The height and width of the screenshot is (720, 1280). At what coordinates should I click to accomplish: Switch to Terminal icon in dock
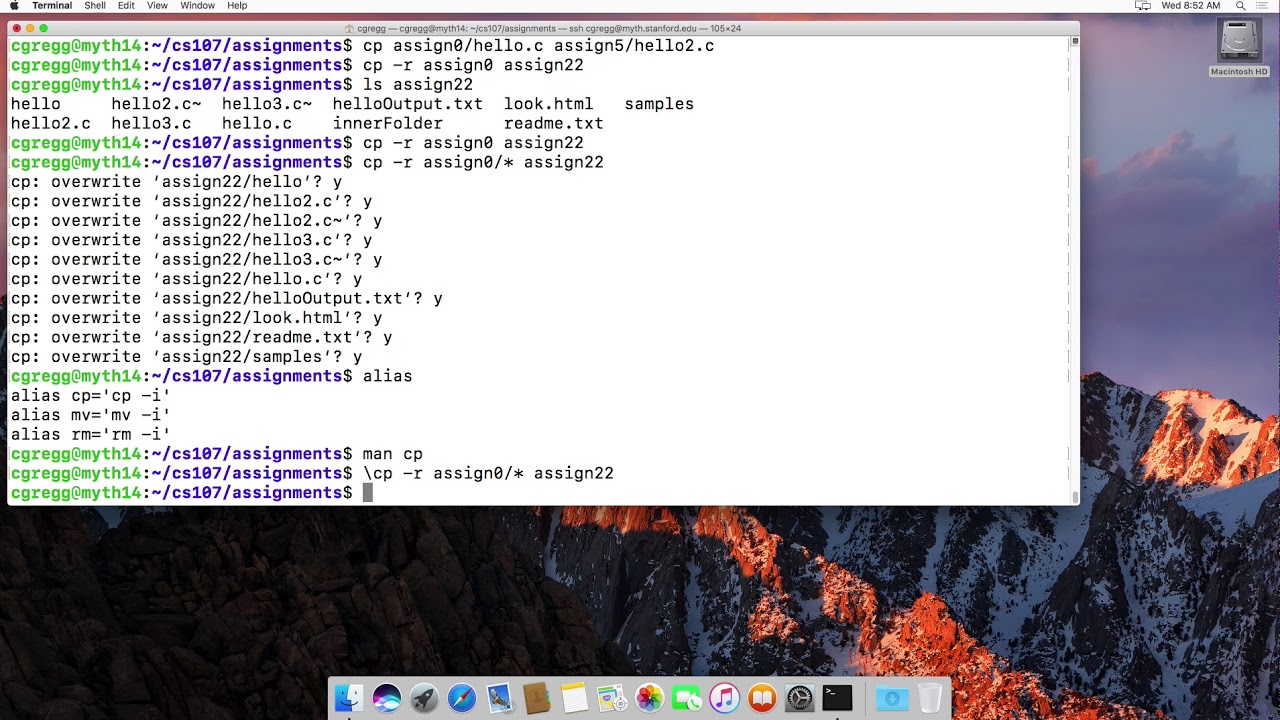pos(837,698)
